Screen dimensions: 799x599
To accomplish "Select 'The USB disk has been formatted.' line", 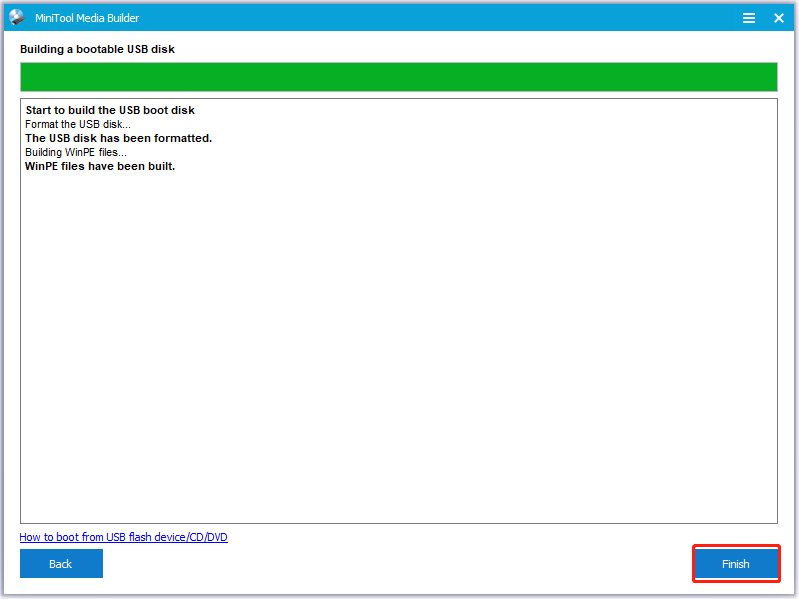I will 119,138.
